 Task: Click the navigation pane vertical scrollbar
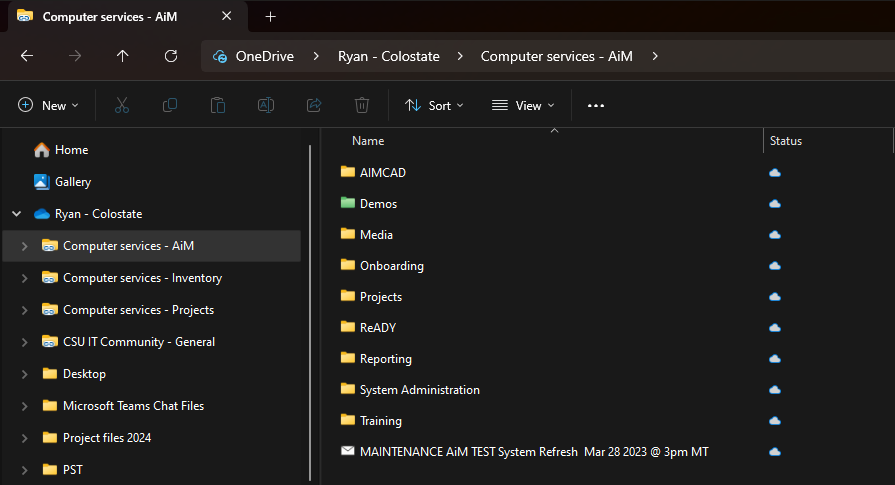point(310,312)
